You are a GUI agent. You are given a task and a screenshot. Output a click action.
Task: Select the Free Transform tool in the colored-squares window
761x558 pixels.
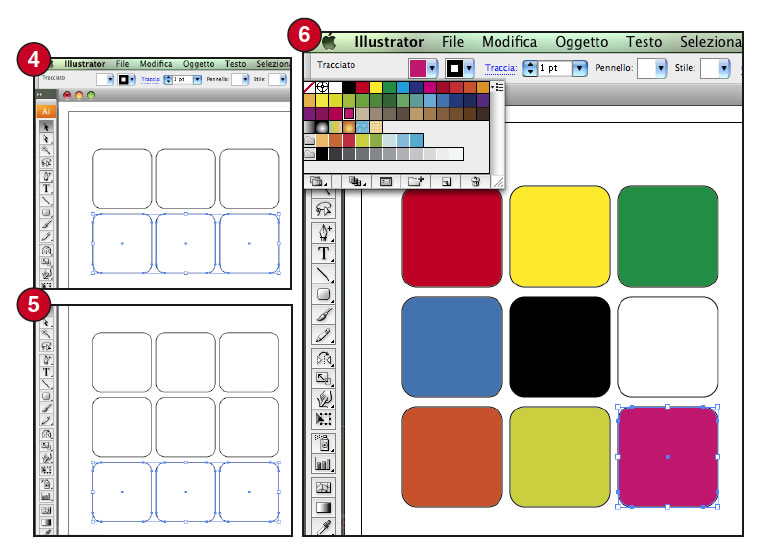click(x=323, y=419)
